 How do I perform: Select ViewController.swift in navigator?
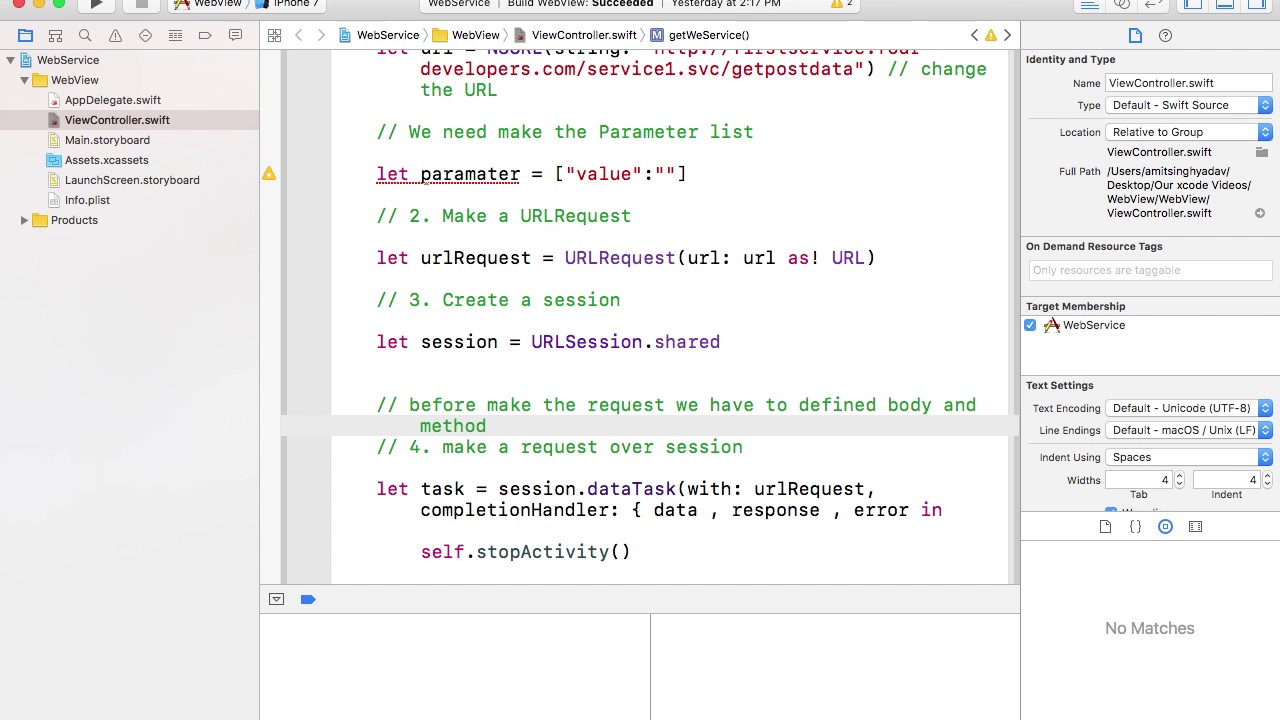click(x=117, y=120)
